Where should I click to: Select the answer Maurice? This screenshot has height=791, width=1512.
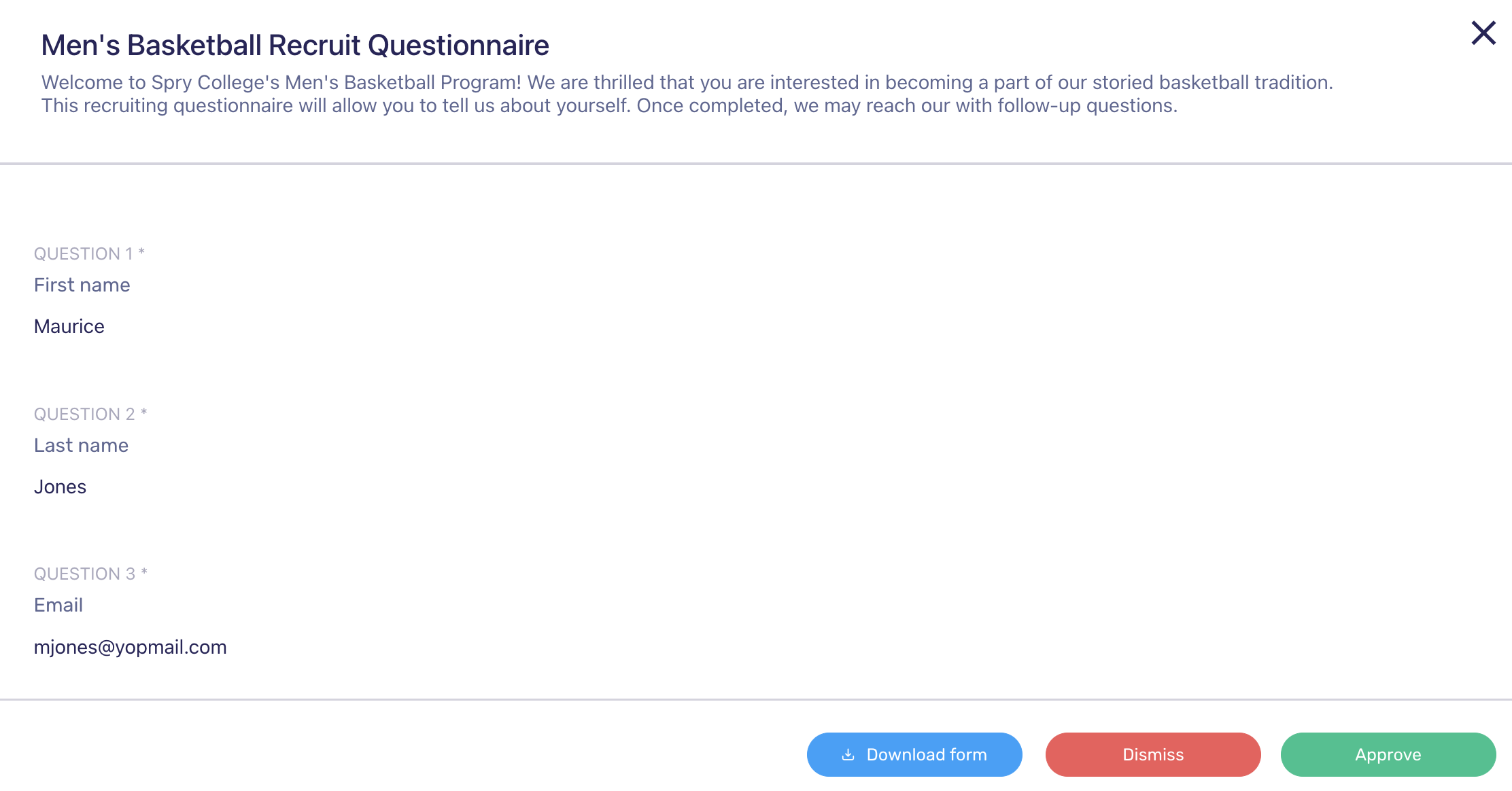click(x=69, y=326)
